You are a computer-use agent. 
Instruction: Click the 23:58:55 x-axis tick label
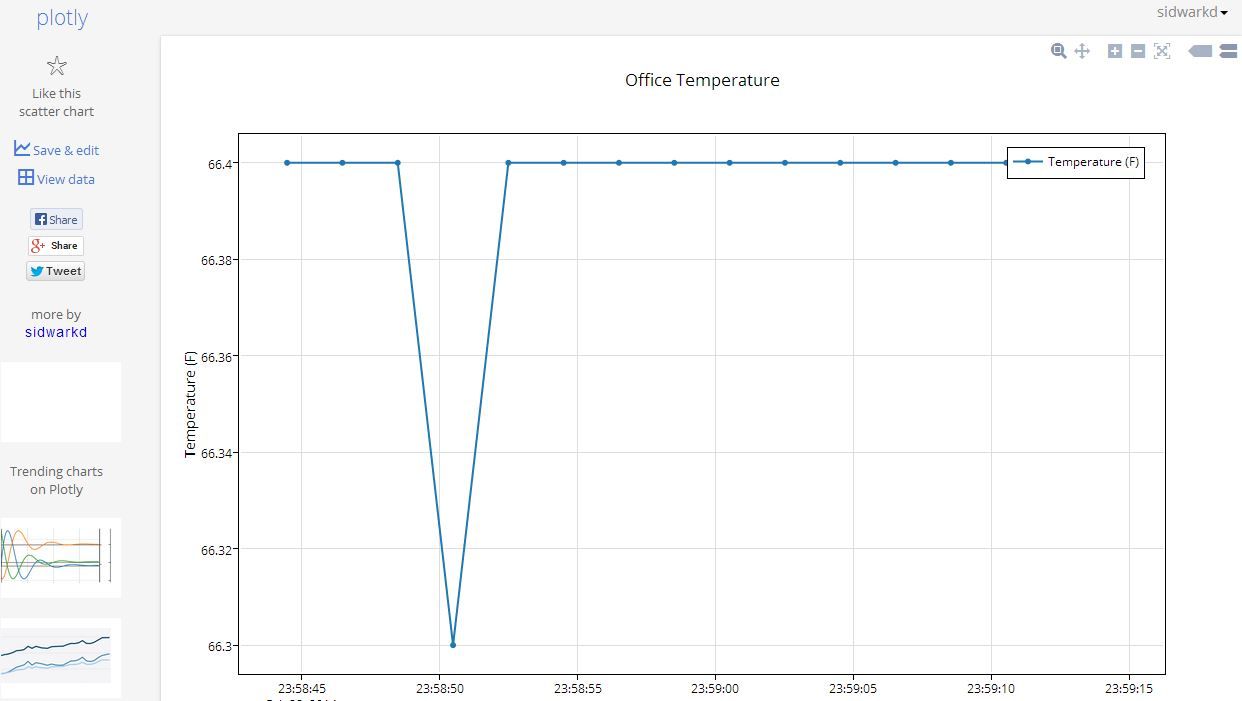click(x=577, y=689)
